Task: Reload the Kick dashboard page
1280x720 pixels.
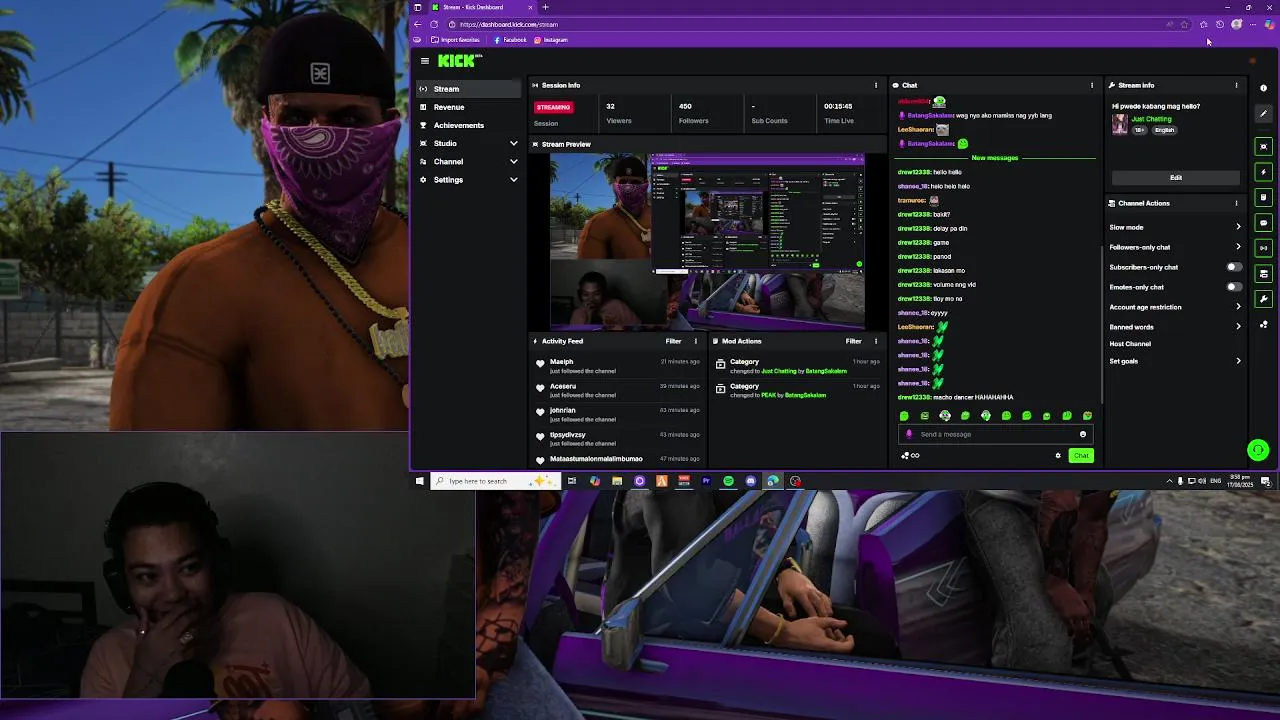Action: pyautogui.click(x=434, y=24)
